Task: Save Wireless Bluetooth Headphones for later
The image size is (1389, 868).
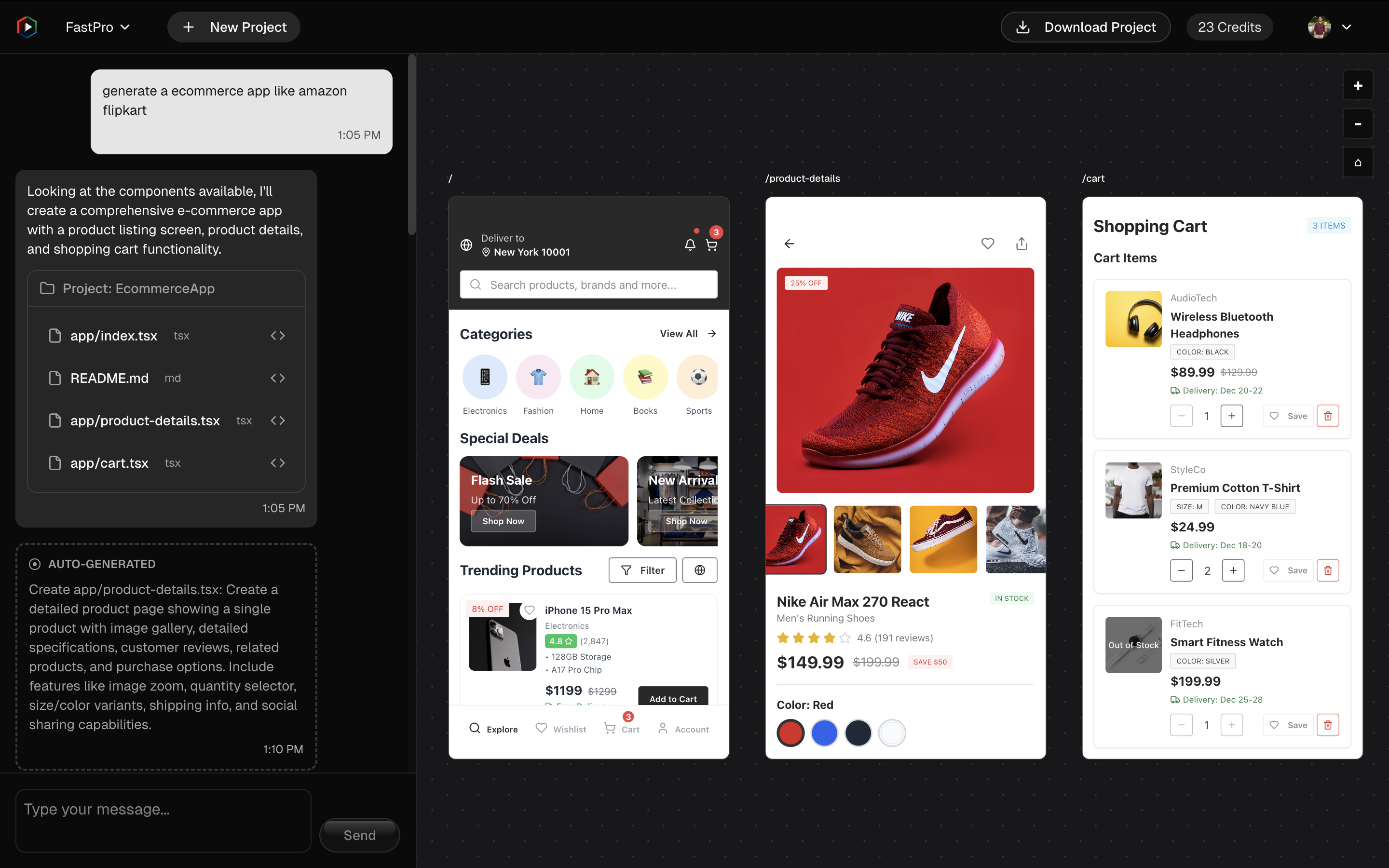Action: (1288, 416)
